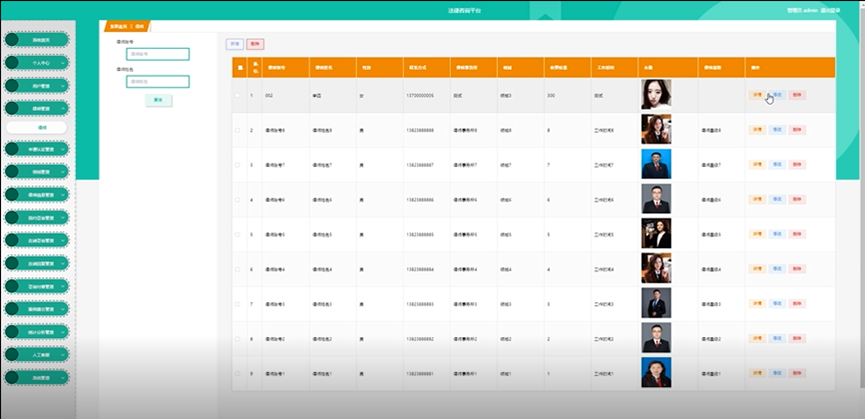Click the orange breadcrumb home link
This screenshot has width=865, height=419.
coord(118,26)
